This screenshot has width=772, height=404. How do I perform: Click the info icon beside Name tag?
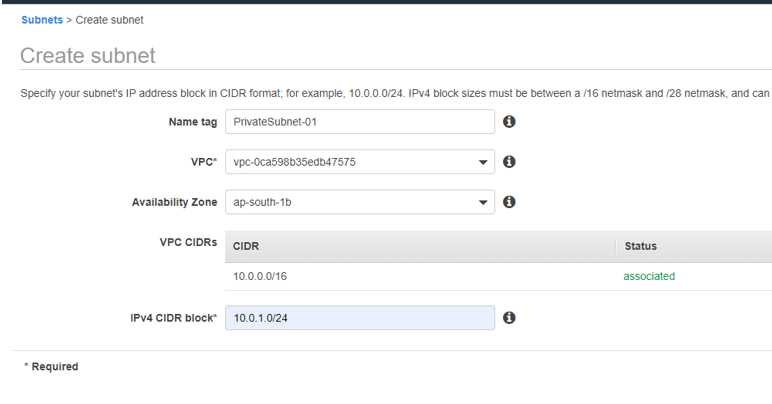pyautogui.click(x=508, y=121)
